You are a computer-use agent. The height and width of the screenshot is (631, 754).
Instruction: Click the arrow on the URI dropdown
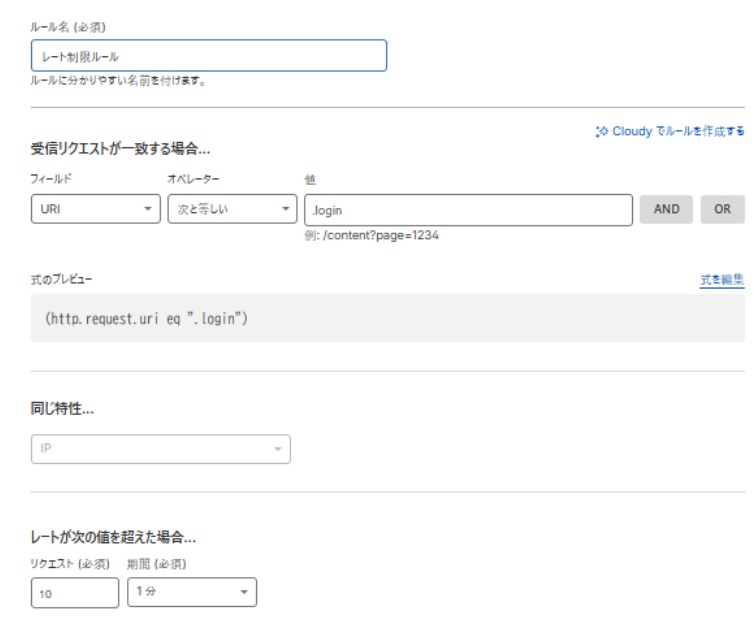[x=148, y=209]
